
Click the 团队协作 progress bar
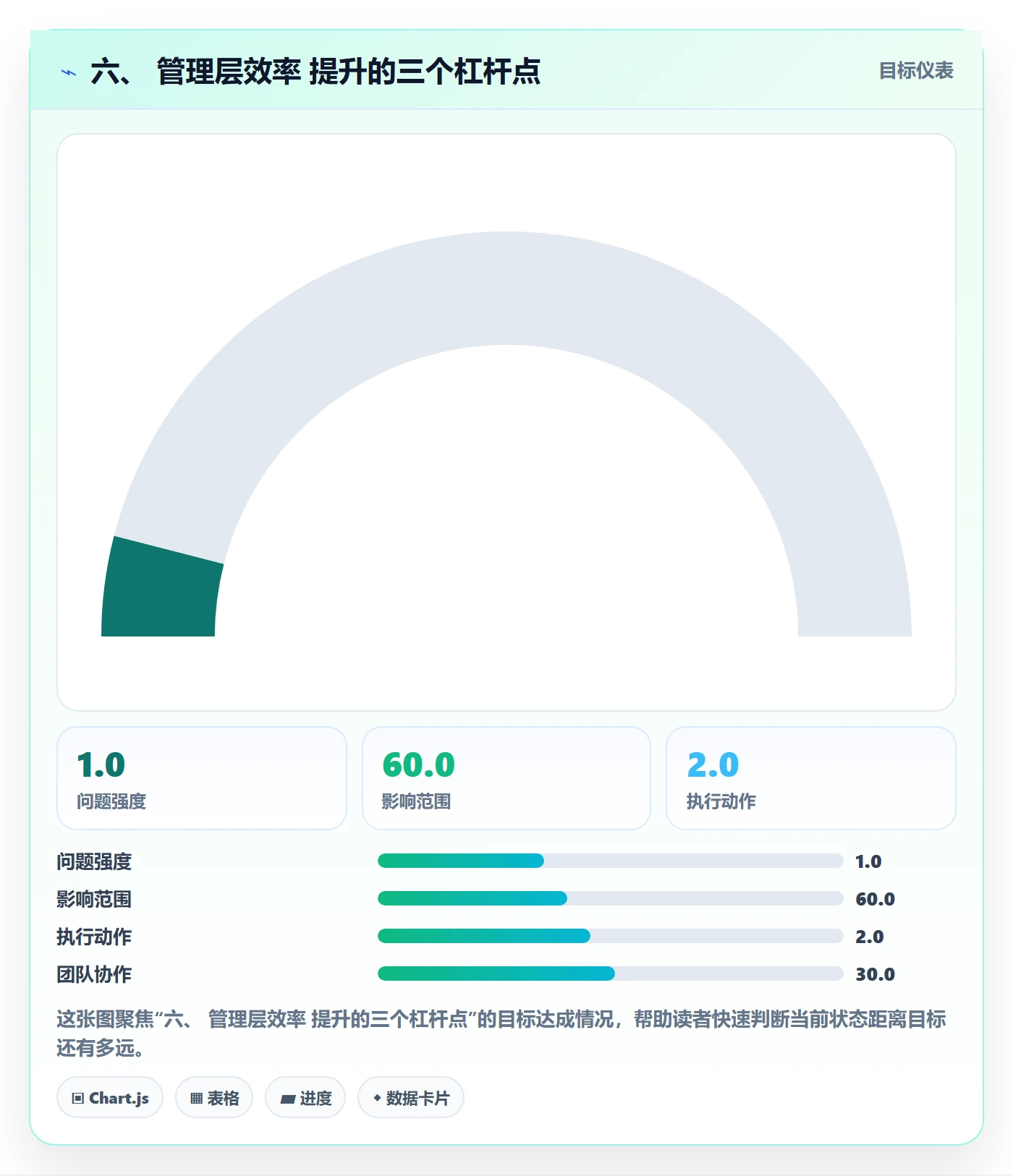click(610, 973)
